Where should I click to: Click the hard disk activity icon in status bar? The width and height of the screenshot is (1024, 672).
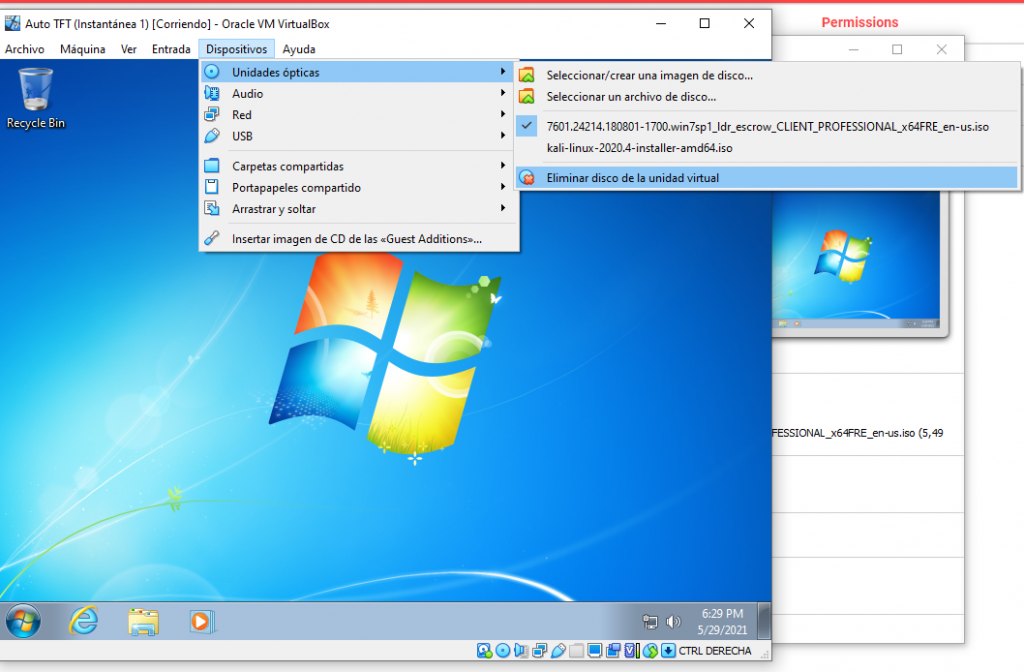coord(484,651)
